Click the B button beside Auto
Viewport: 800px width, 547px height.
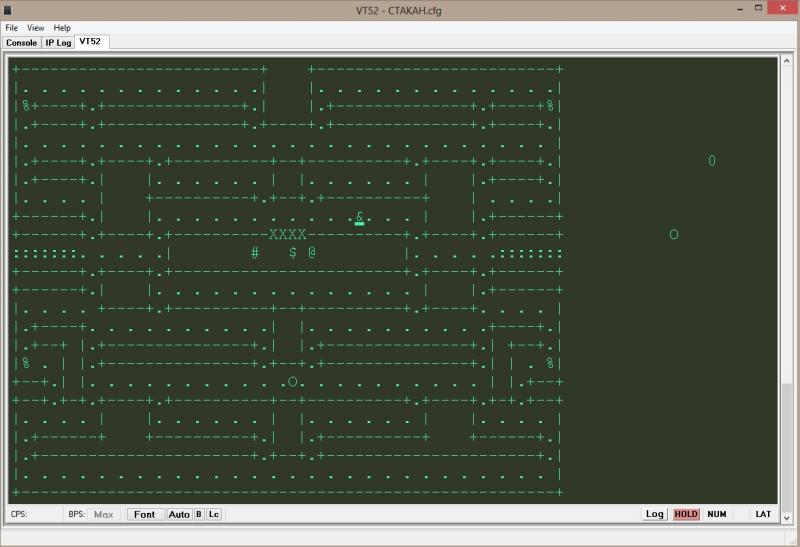(x=198, y=514)
